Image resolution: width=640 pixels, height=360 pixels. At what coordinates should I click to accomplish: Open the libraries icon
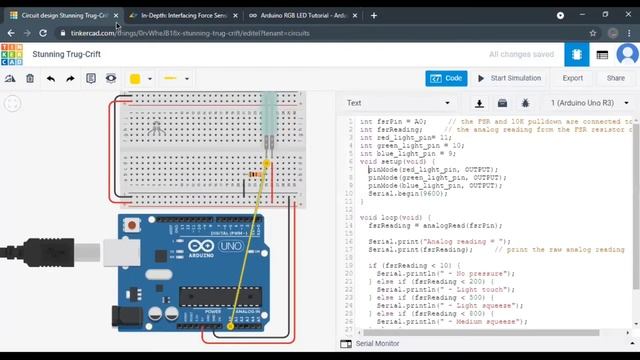coord(502,103)
